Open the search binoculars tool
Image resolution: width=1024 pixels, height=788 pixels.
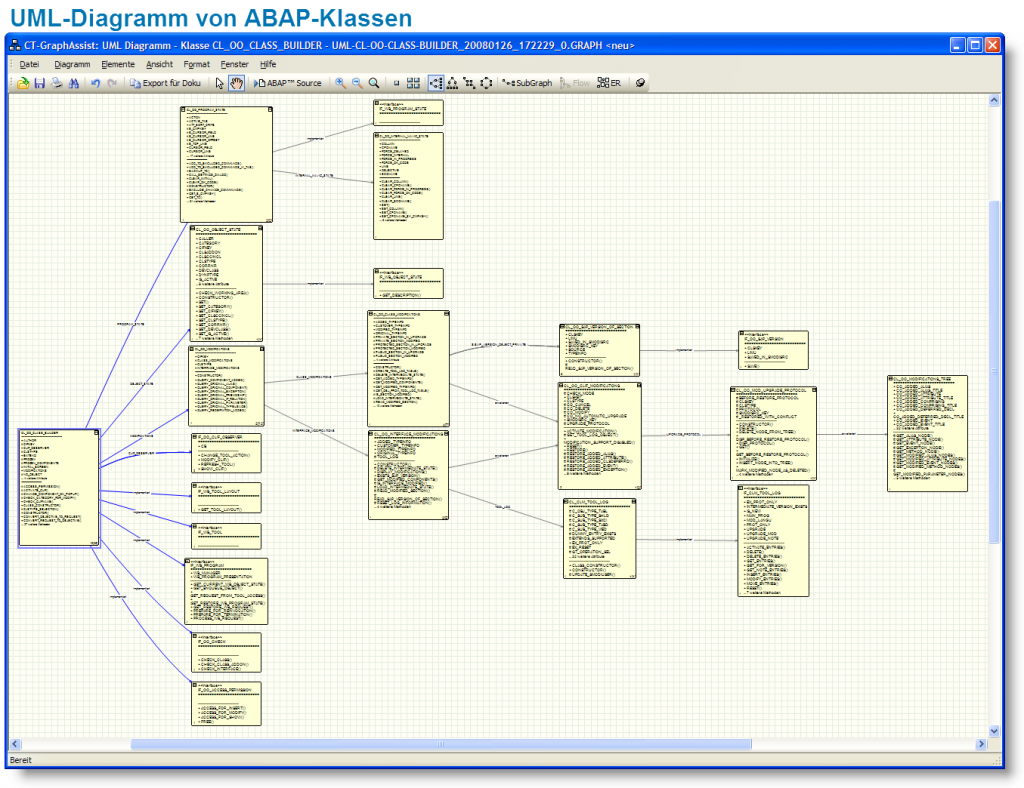click(x=75, y=83)
